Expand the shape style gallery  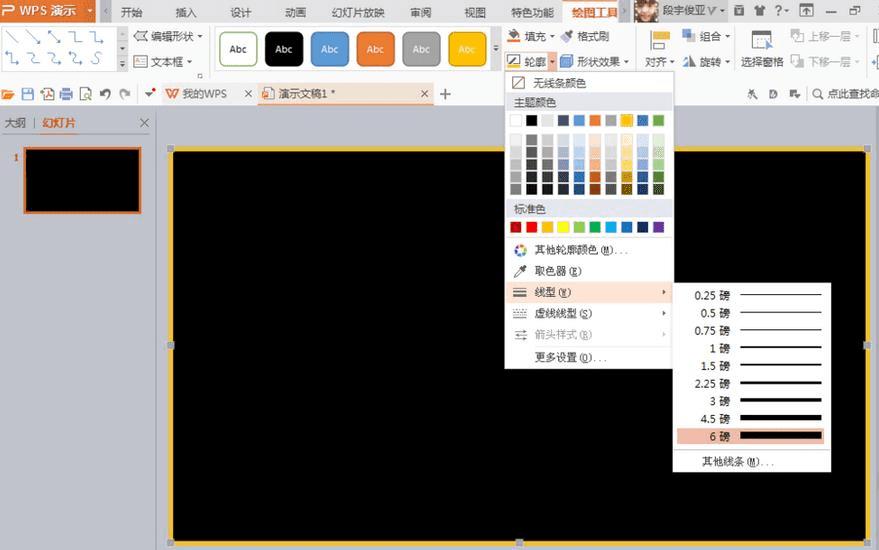point(496,49)
